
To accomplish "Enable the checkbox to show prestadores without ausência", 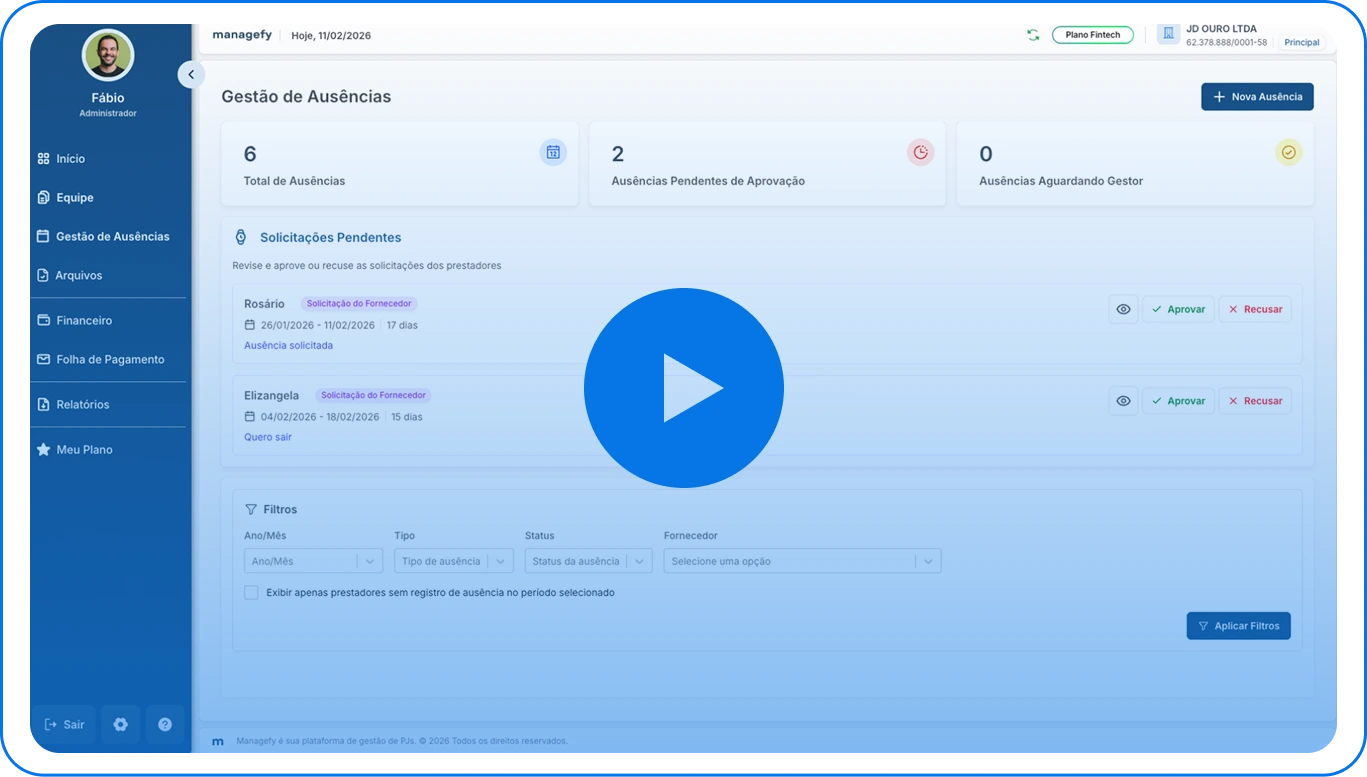I will (x=251, y=592).
